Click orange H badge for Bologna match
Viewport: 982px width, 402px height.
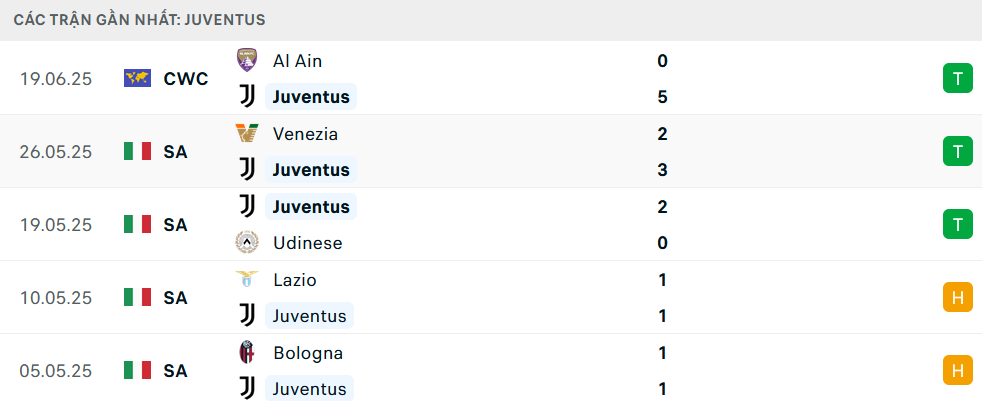click(957, 370)
